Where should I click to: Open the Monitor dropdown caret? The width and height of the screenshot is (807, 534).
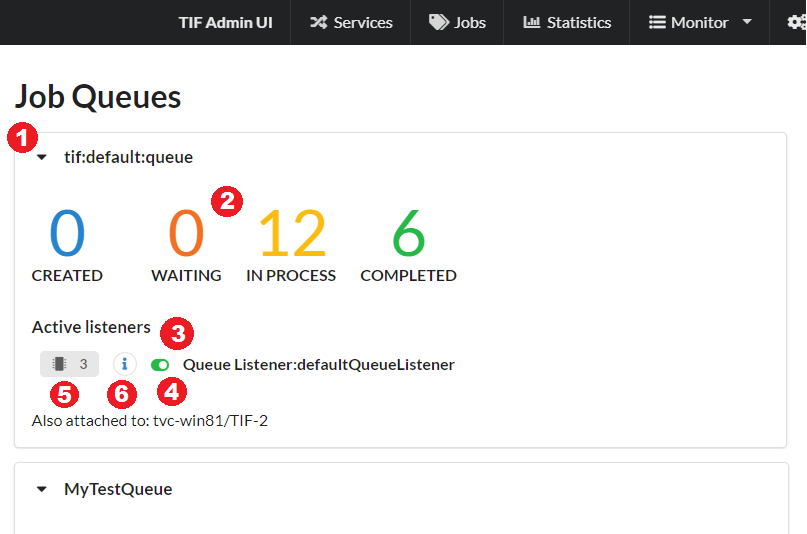point(747,22)
